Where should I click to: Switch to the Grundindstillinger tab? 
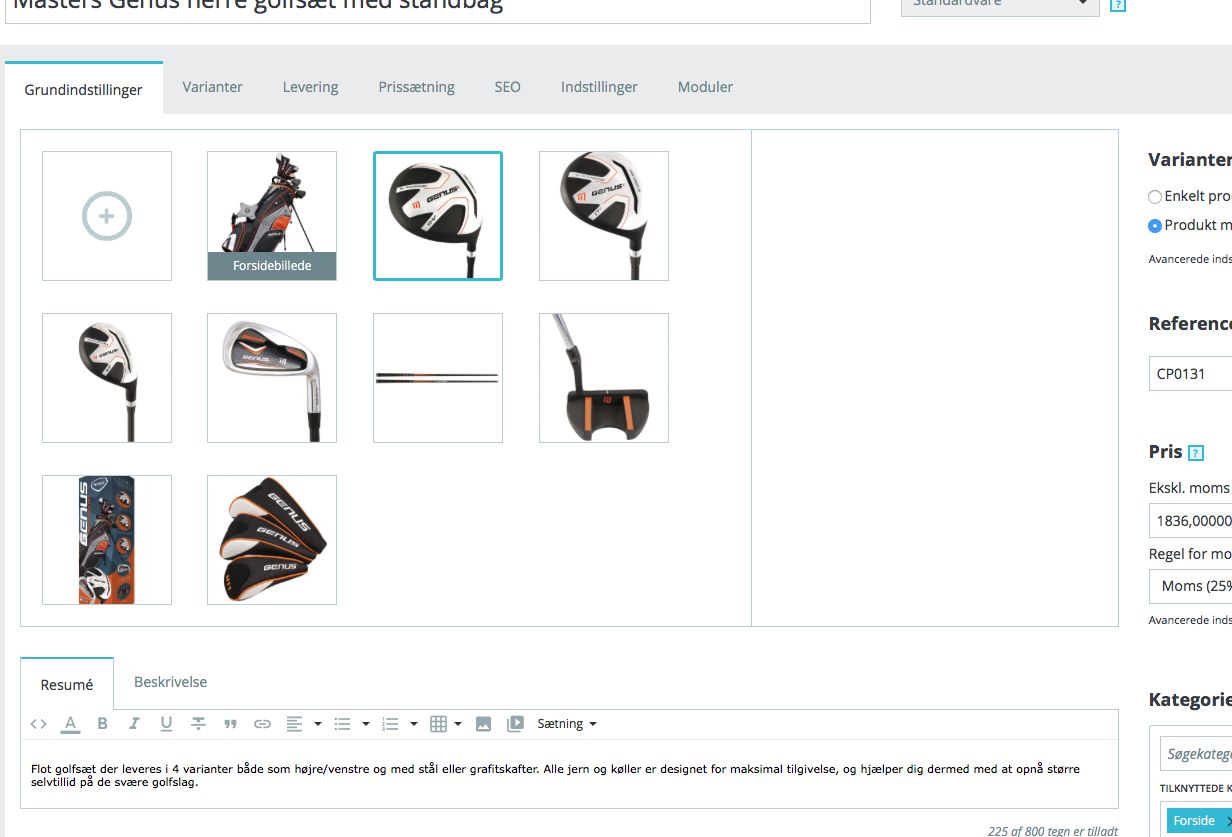click(x=84, y=88)
